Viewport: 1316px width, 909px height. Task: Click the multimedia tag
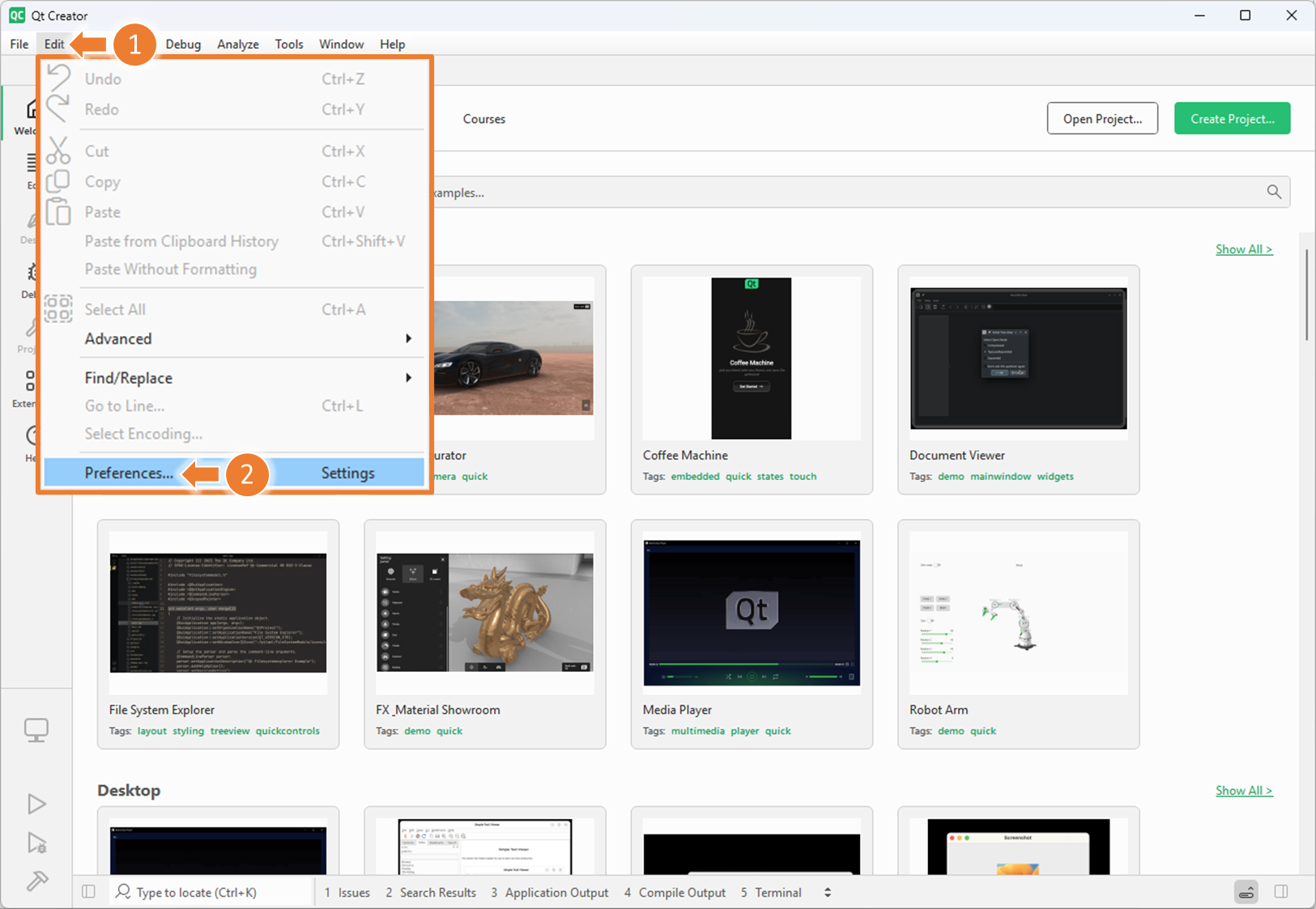point(697,730)
